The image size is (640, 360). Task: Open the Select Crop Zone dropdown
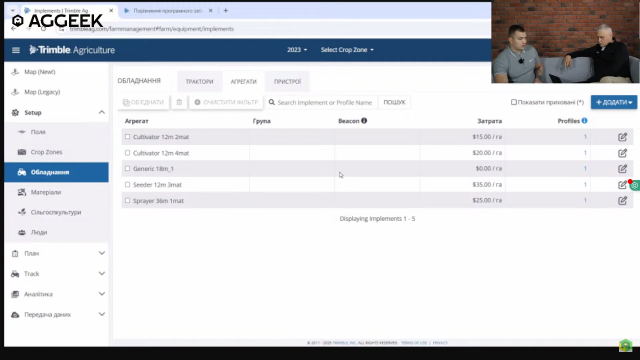coord(347,50)
